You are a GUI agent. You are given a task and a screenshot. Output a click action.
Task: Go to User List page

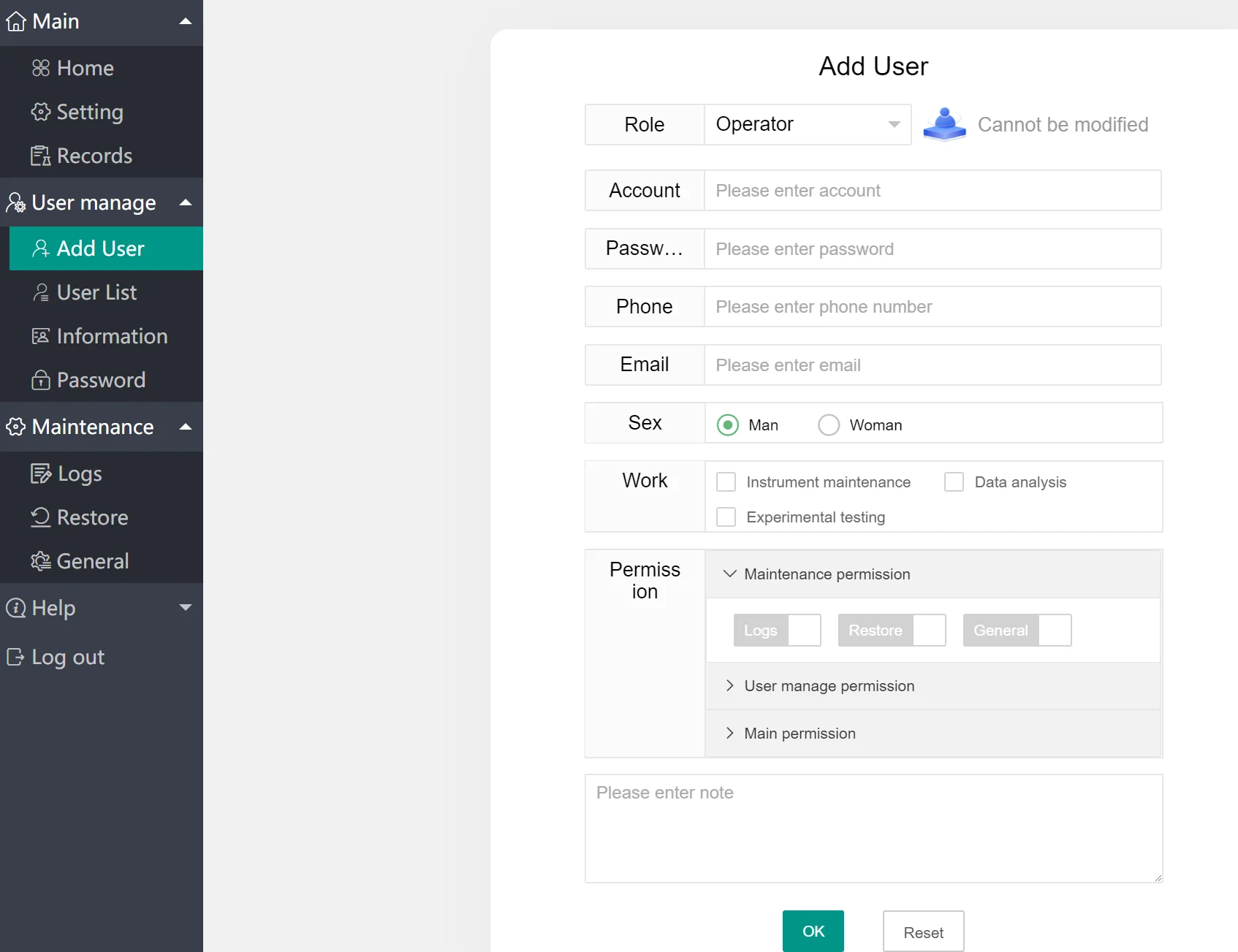coord(102,292)
